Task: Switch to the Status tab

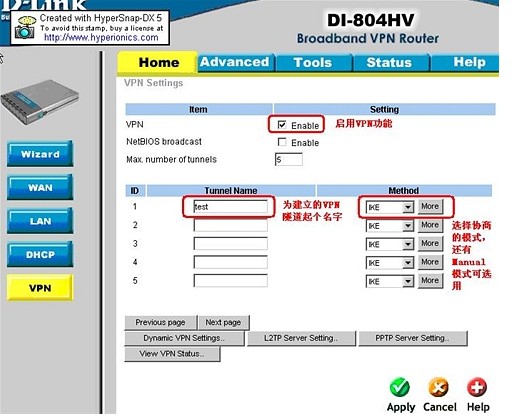Action: (x=390, y=62)
